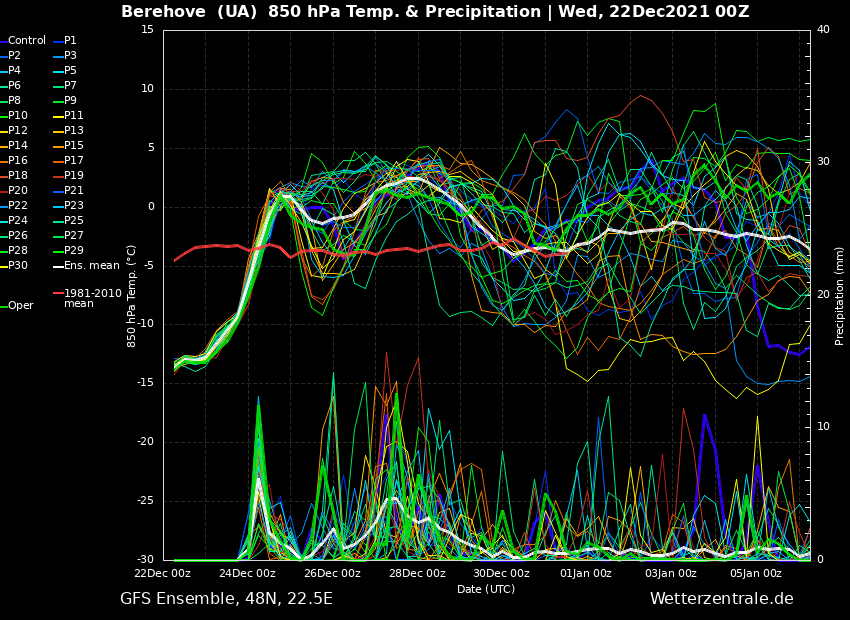Image resolution: width=850 pixels, height=620 pixels.
Task: Click the Wetterzentrale.de text
Action: point(721,599)
